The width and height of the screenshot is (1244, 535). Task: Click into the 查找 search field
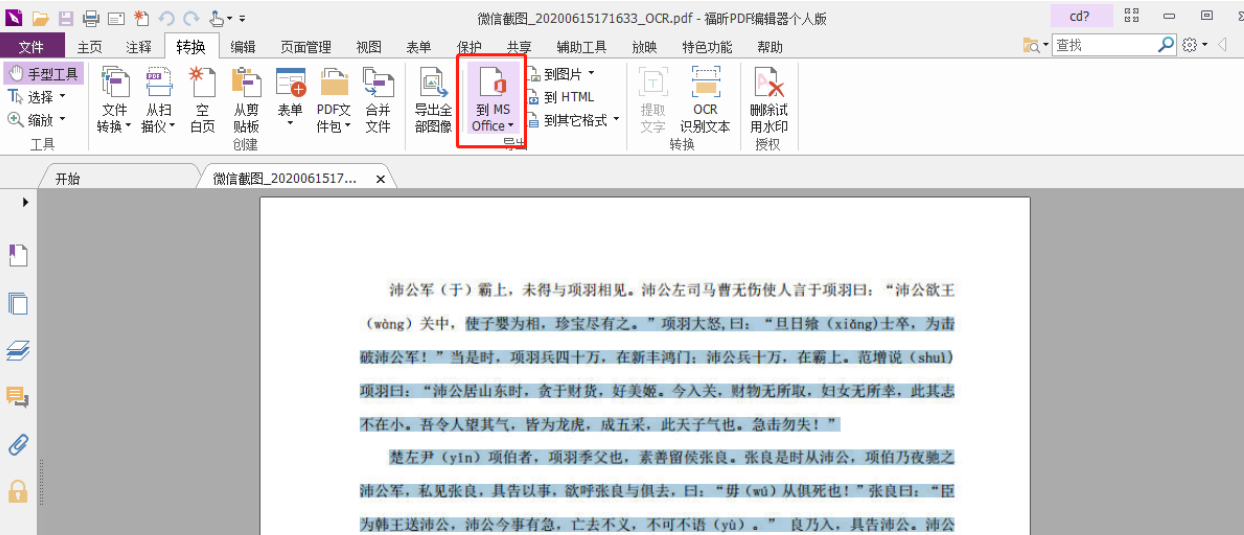point(1104,45)
